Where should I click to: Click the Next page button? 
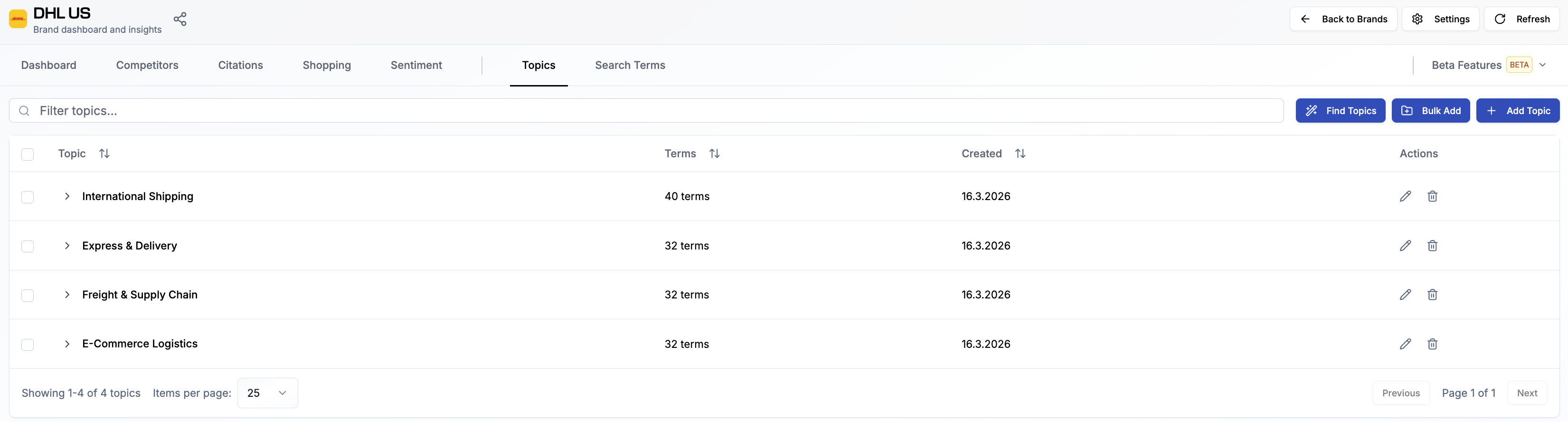pos(1527,393)
